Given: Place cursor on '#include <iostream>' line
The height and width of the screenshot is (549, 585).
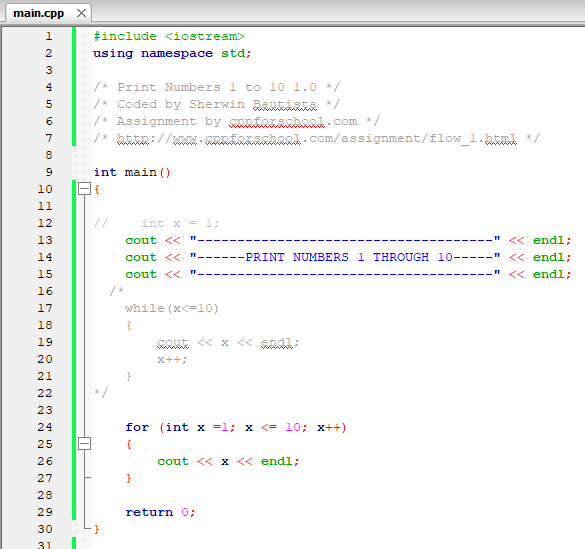Looking at the screenshot, I should [x=169, y=36].
